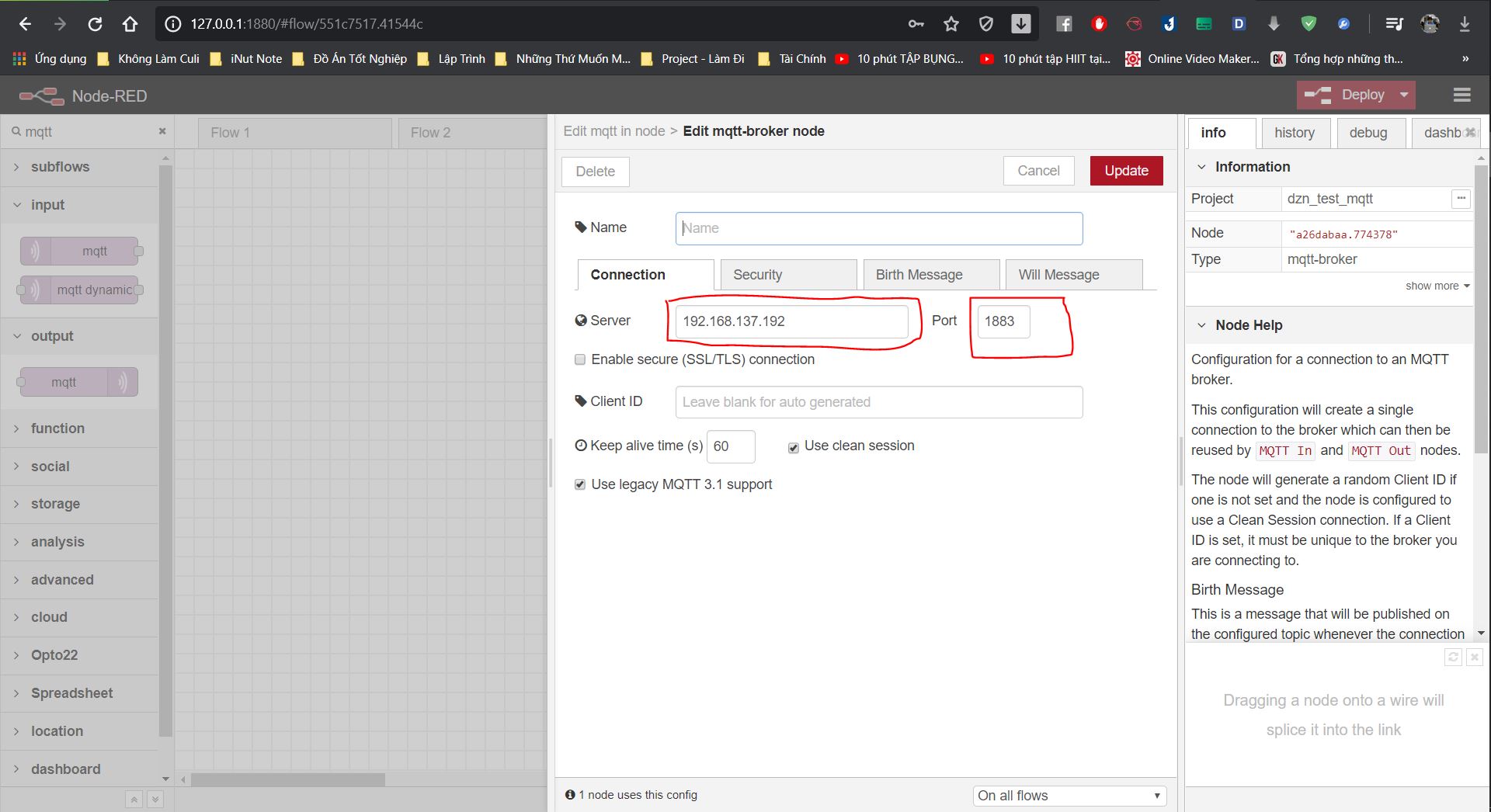
Task: Open the history sidebar tab
Action: 1295,133
